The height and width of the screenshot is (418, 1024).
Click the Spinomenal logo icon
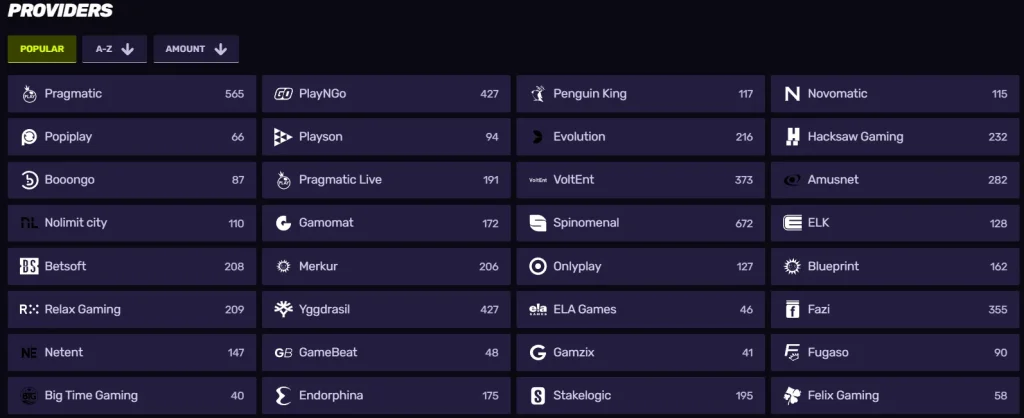537,223
